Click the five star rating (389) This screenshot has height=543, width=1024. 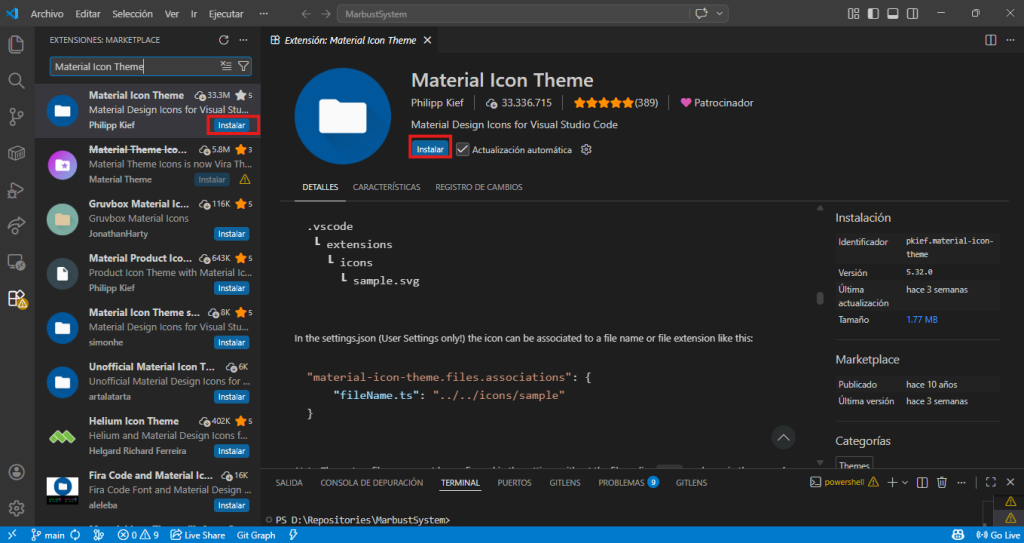click(x=615, y=103)
